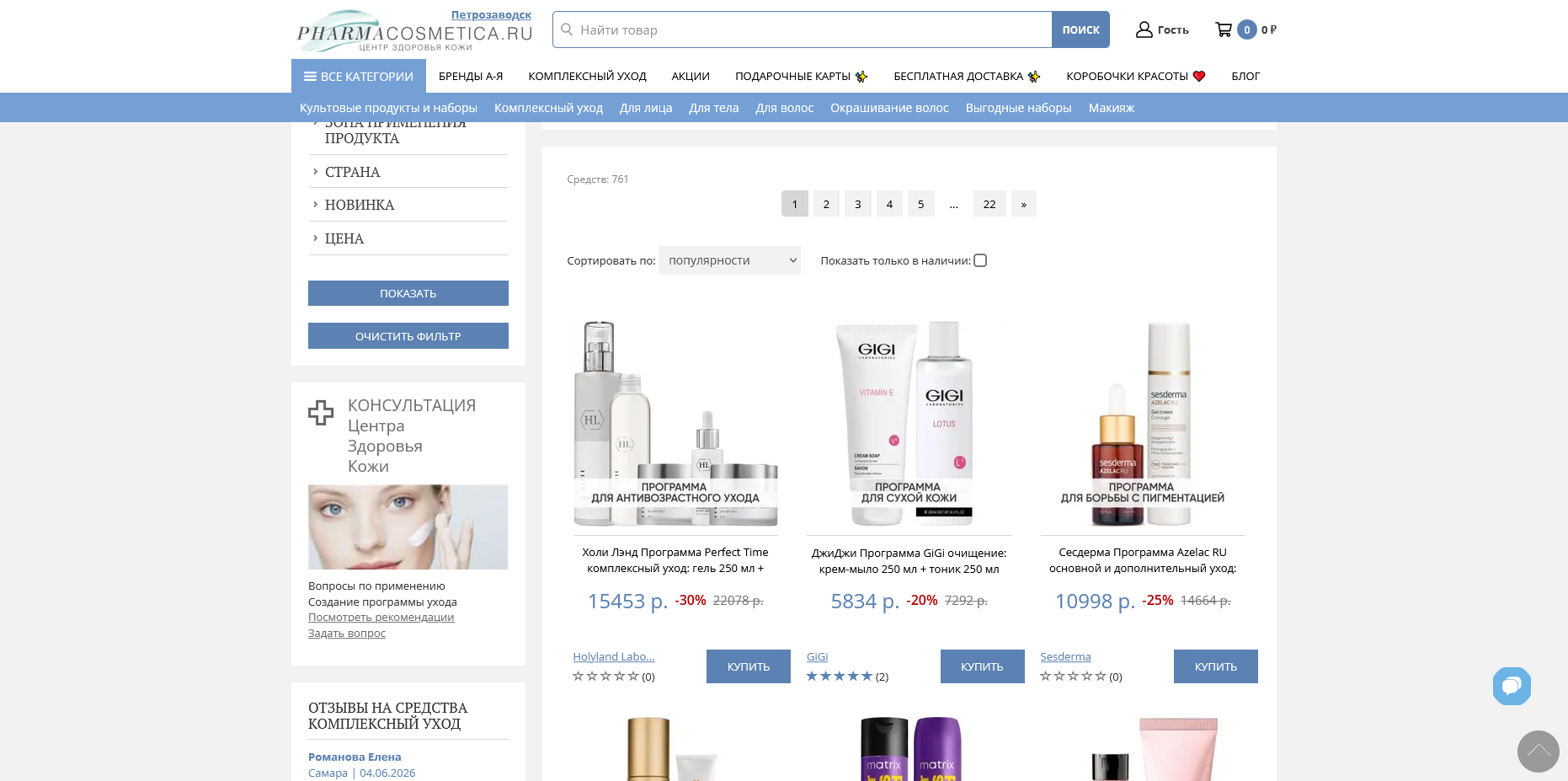This screenshot has width=1568, height=781.
Task: Open the Задать вопрос link
Action: point(347,634)
